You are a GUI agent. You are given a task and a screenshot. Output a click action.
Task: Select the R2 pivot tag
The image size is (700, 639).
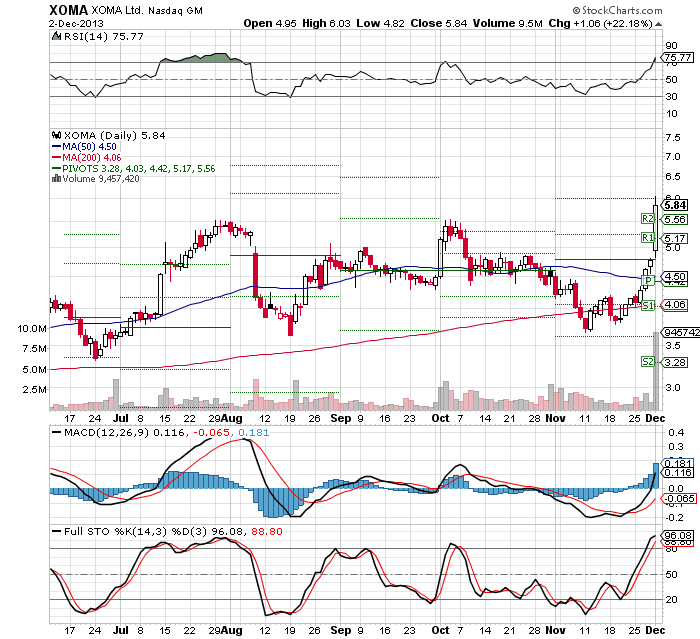pyautogui.click(x=647, y=219)
